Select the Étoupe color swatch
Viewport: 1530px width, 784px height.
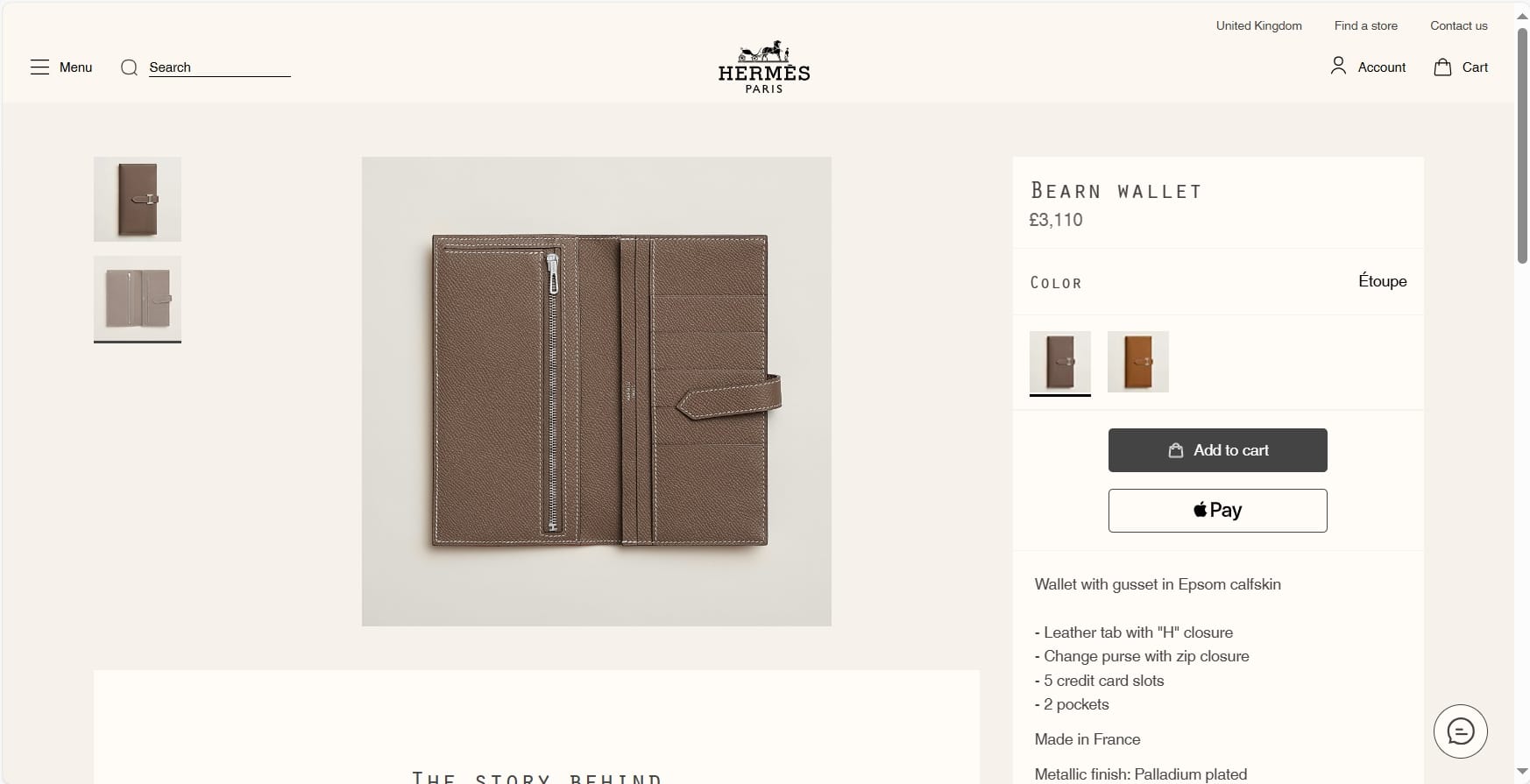point(1060,362)
